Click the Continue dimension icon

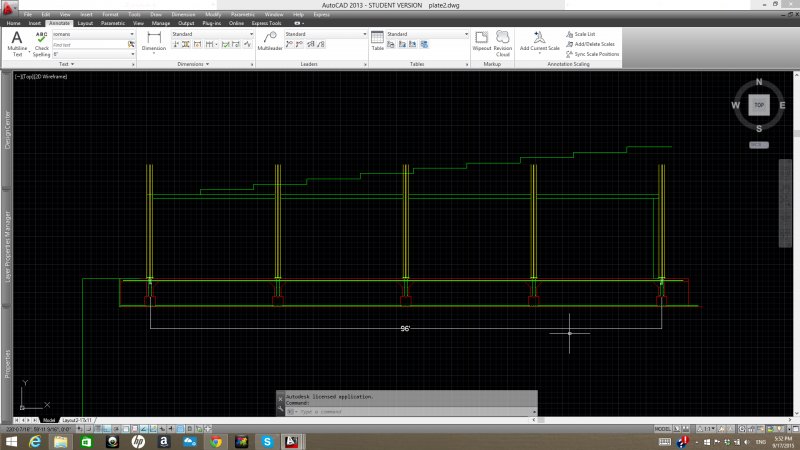click(209, 44)
